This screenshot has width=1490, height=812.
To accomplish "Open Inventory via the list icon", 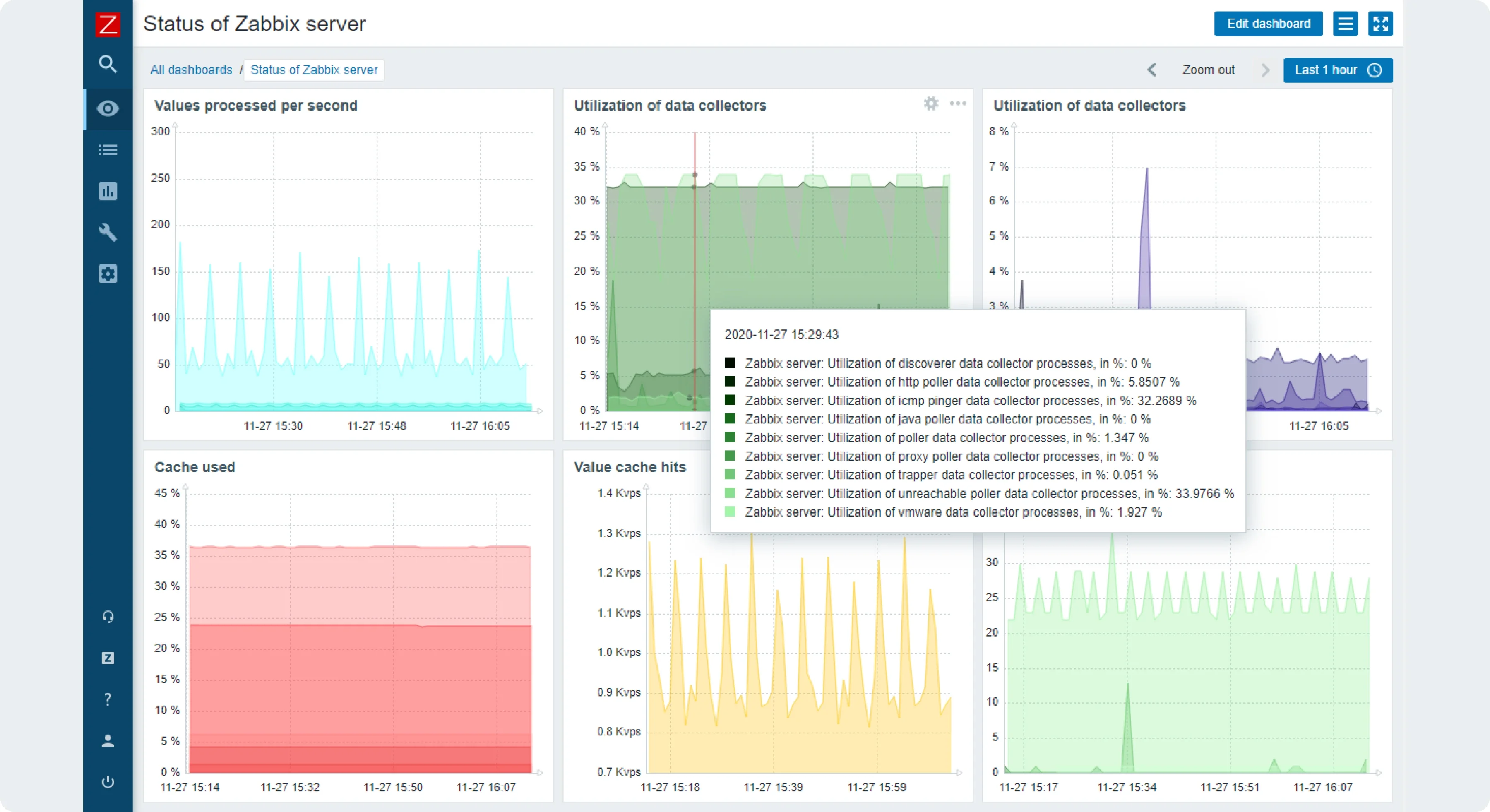I will click(x=108, y=150).
